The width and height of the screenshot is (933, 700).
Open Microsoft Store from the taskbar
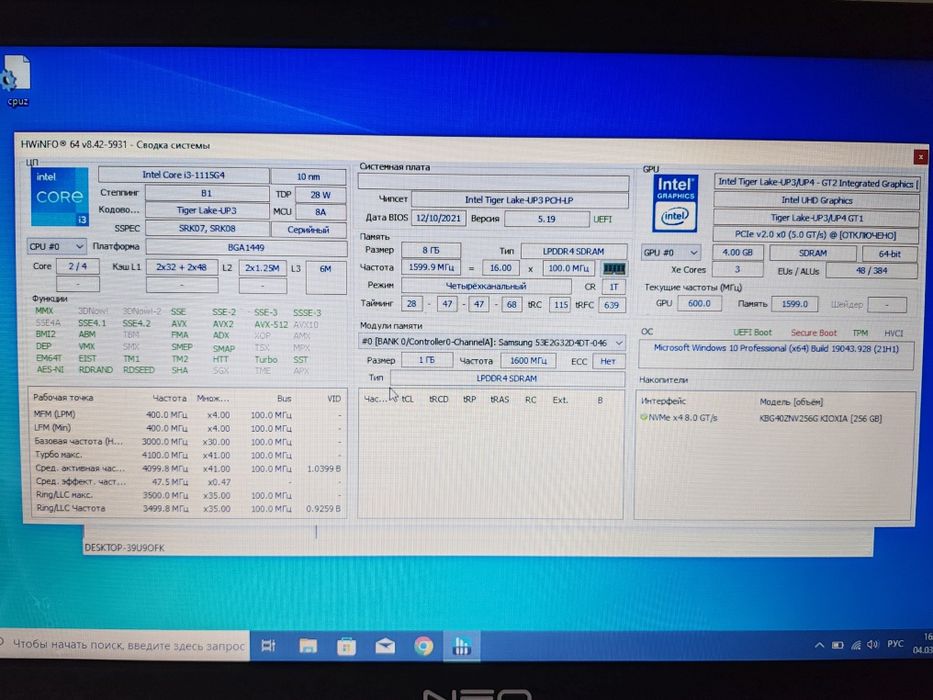click(x=346, y=646)
